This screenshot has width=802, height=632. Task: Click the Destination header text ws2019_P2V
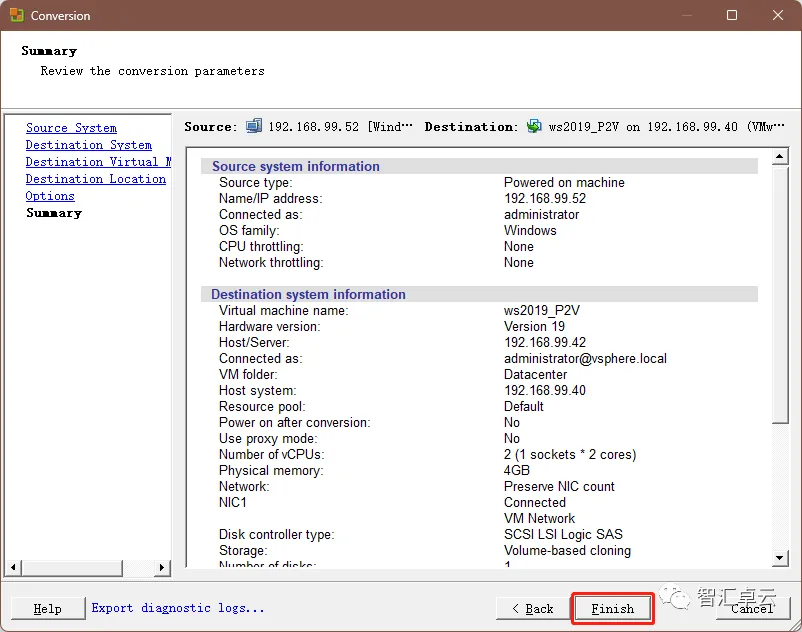584,126
